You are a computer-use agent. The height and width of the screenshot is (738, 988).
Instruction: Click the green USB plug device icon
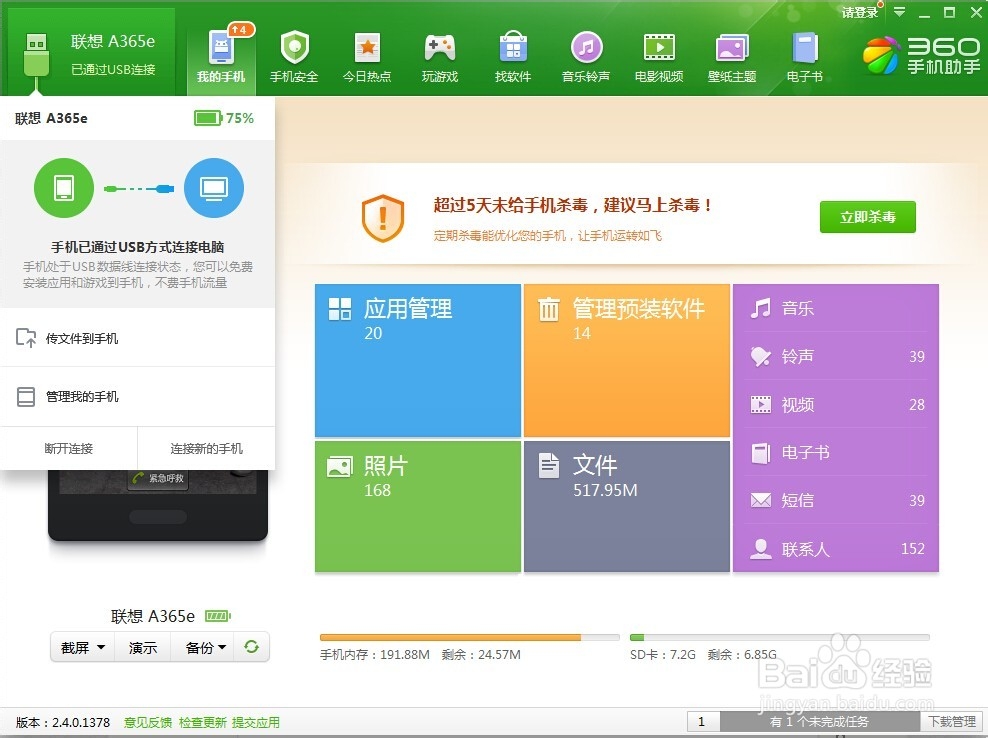point(35,57)
